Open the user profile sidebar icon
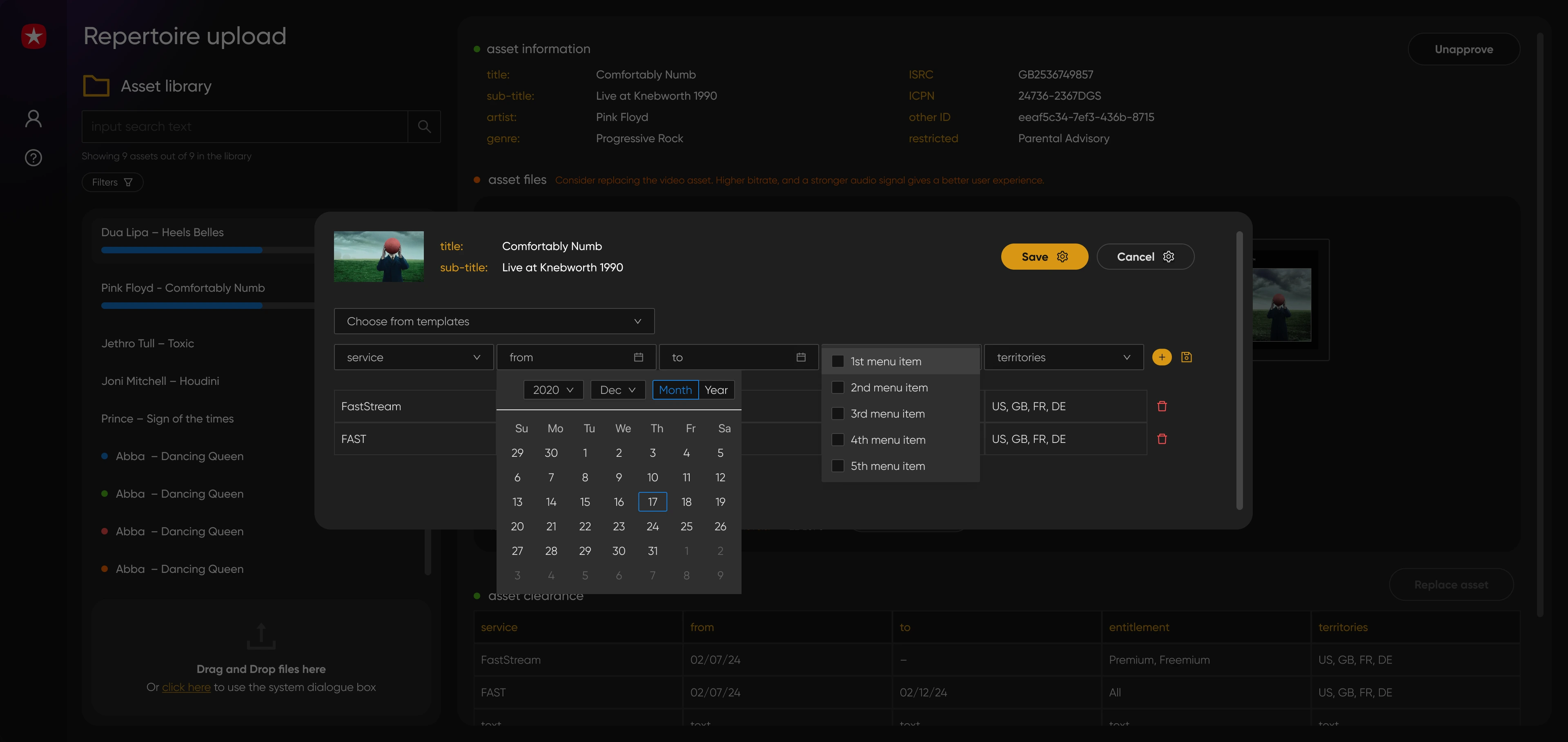Viewport: 1568px width, 742px height. pyautogui.click(x=33, y=118)
